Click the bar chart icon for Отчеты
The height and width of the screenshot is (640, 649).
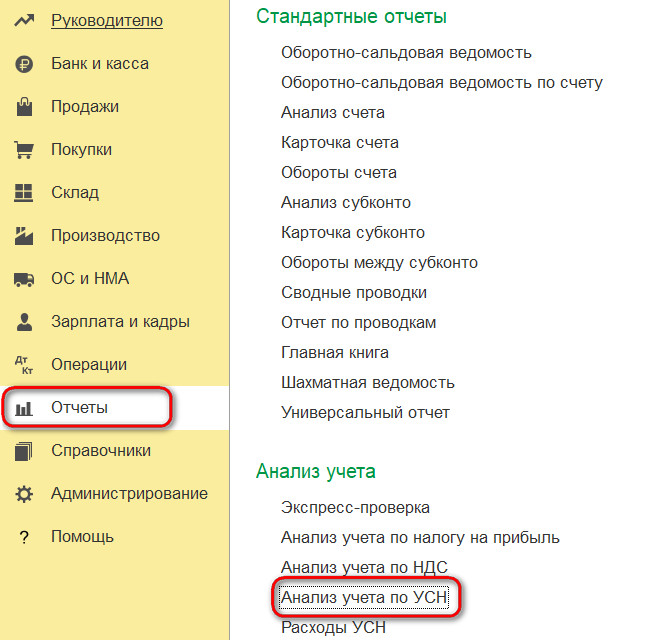coord(24,408)
